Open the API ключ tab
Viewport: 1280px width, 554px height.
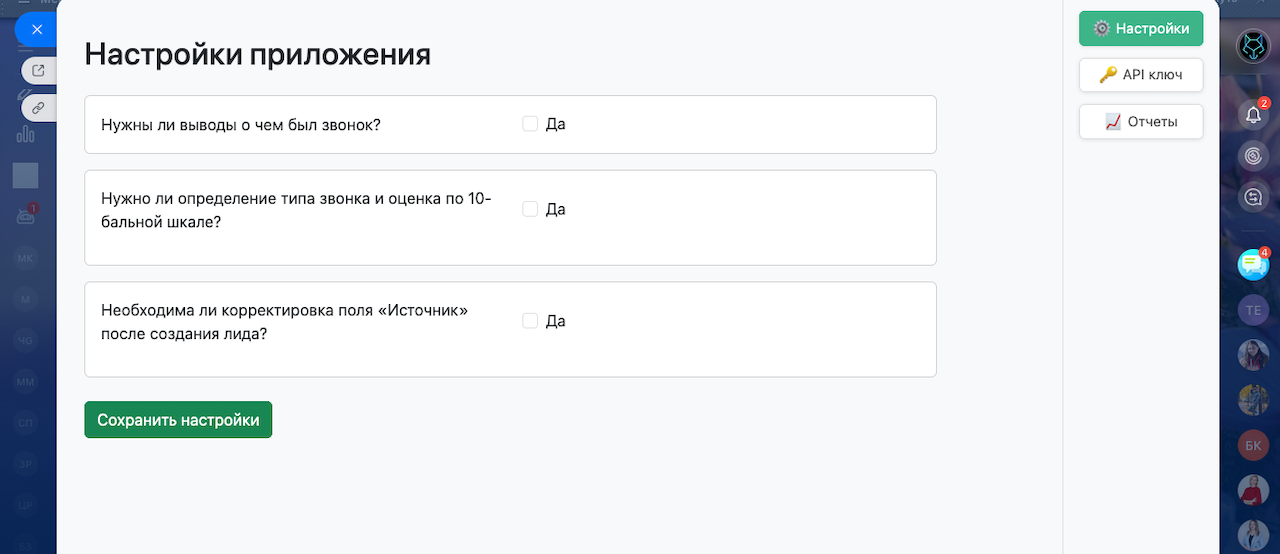(x=1141, y=75)
